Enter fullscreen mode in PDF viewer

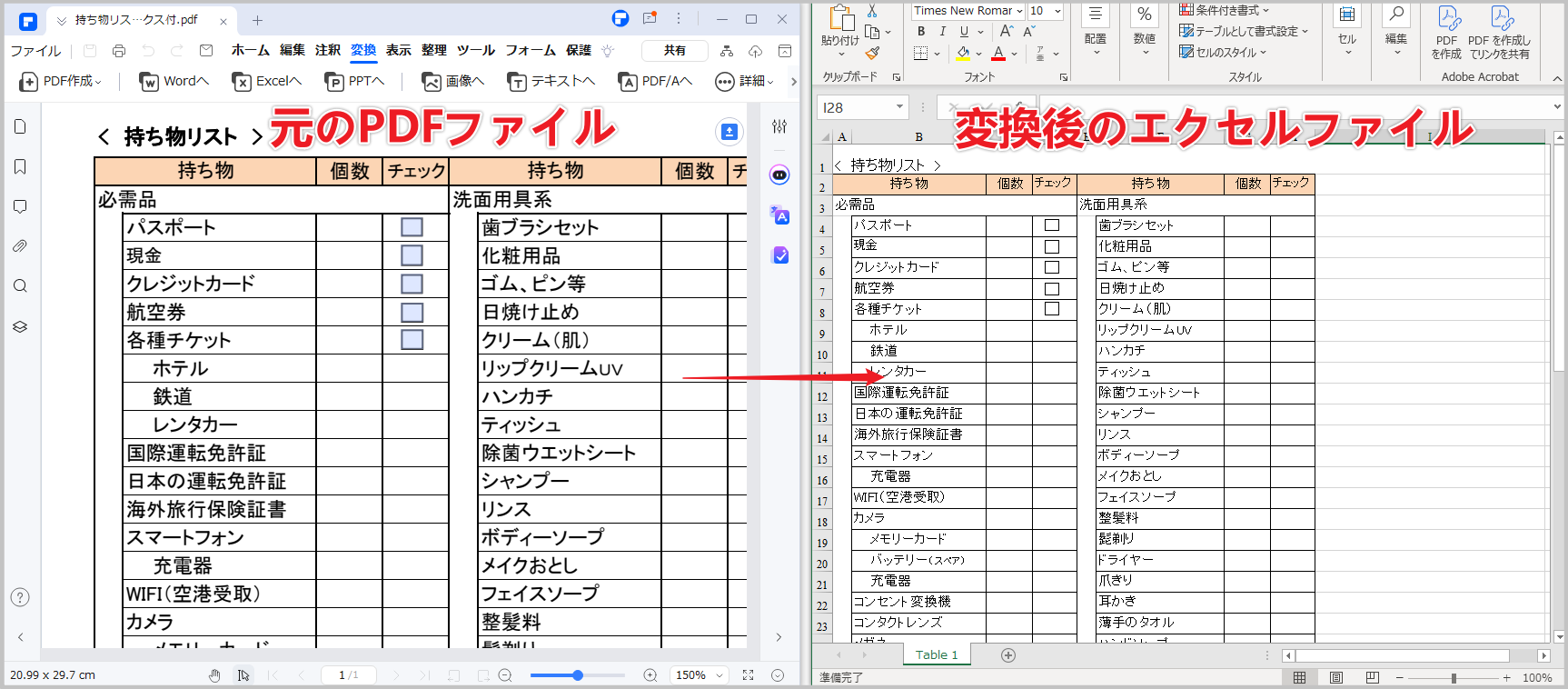tap(748, 675)
